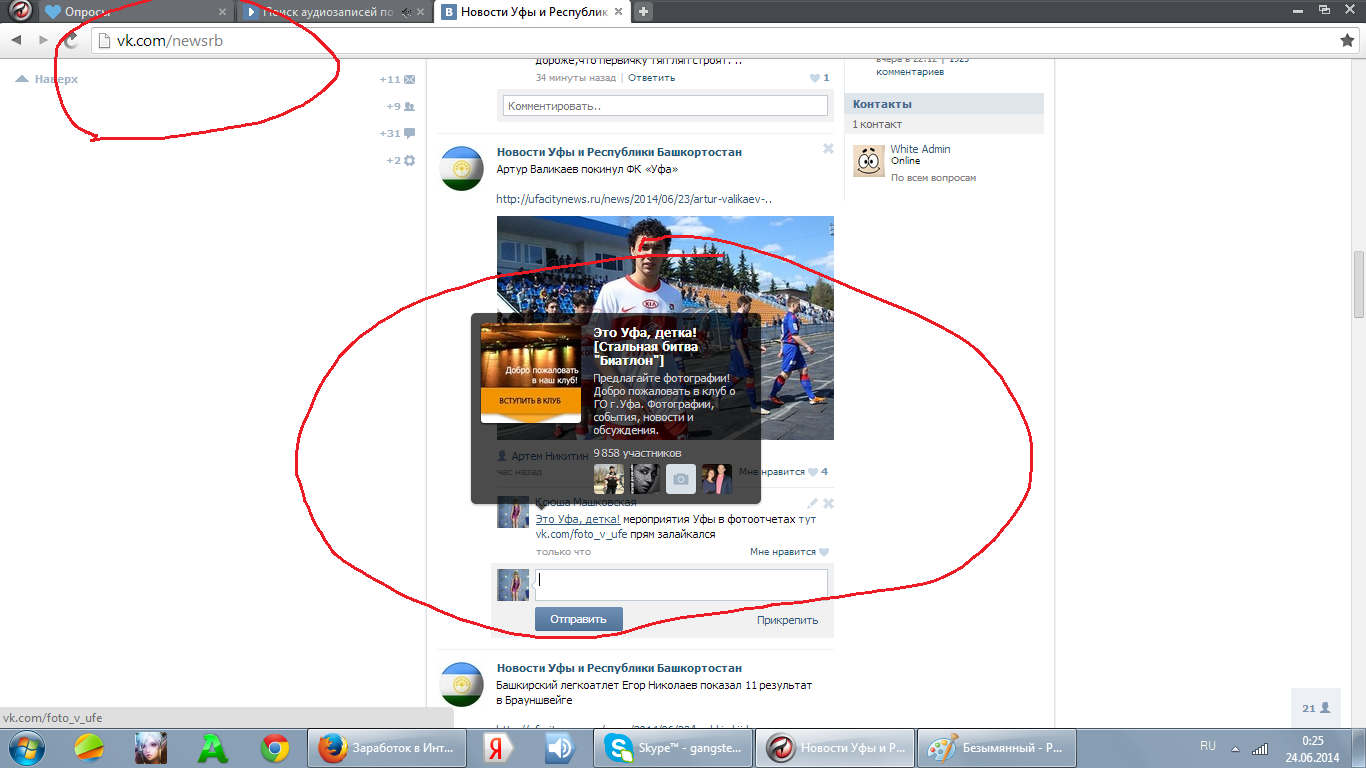Click the Отправить button

578,619
